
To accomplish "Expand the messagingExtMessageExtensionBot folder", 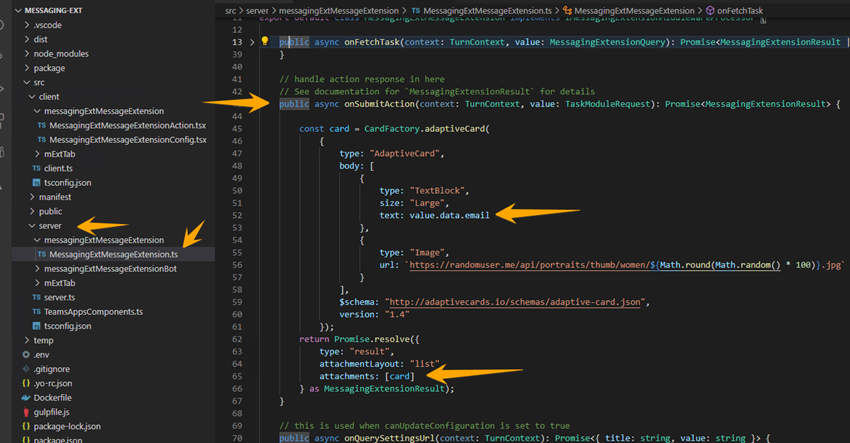I will pos(37,268).
